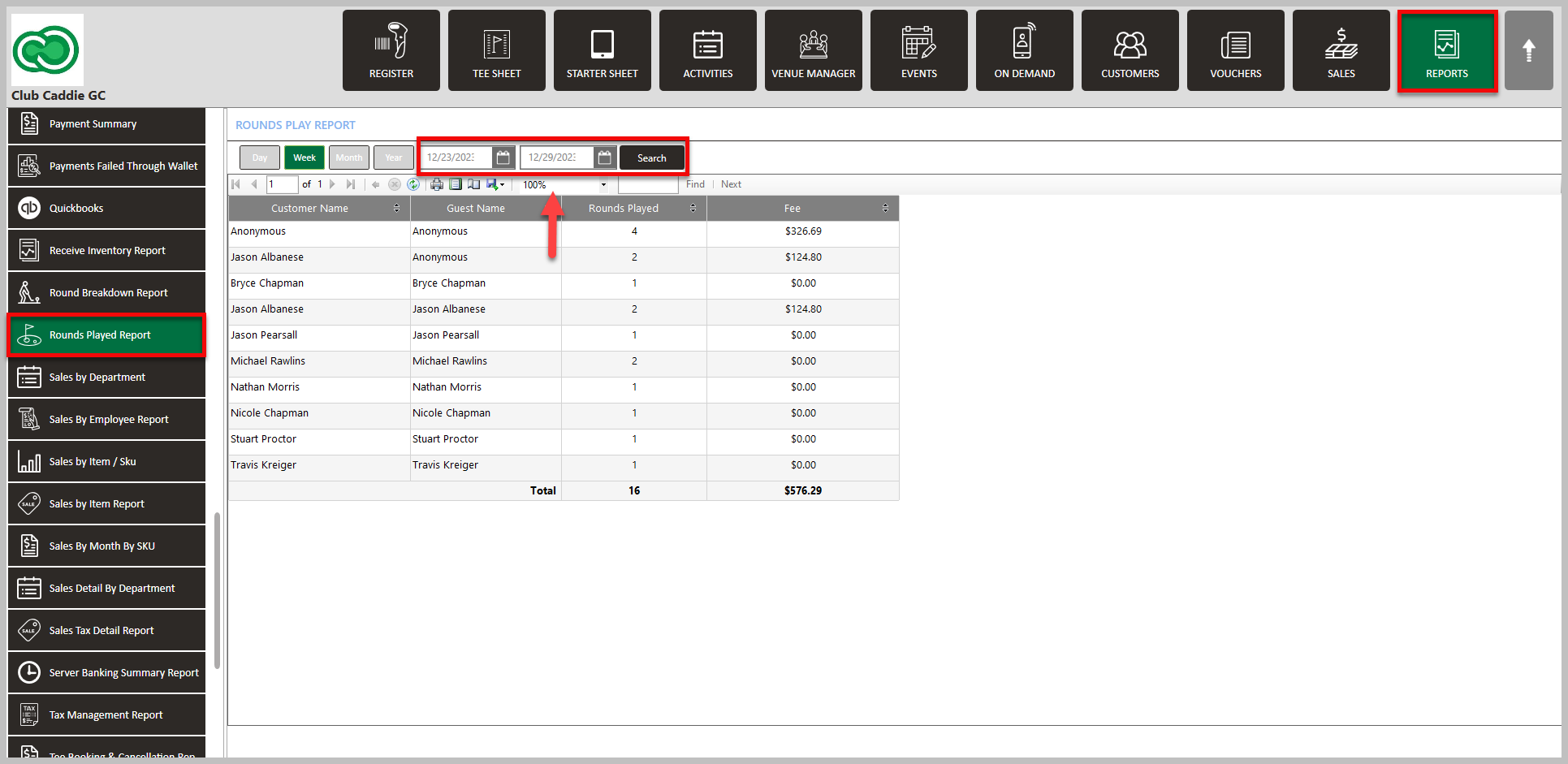Screen dimensions: 1568x764
Task: Go to the previous report page
Action: (254, 184)
